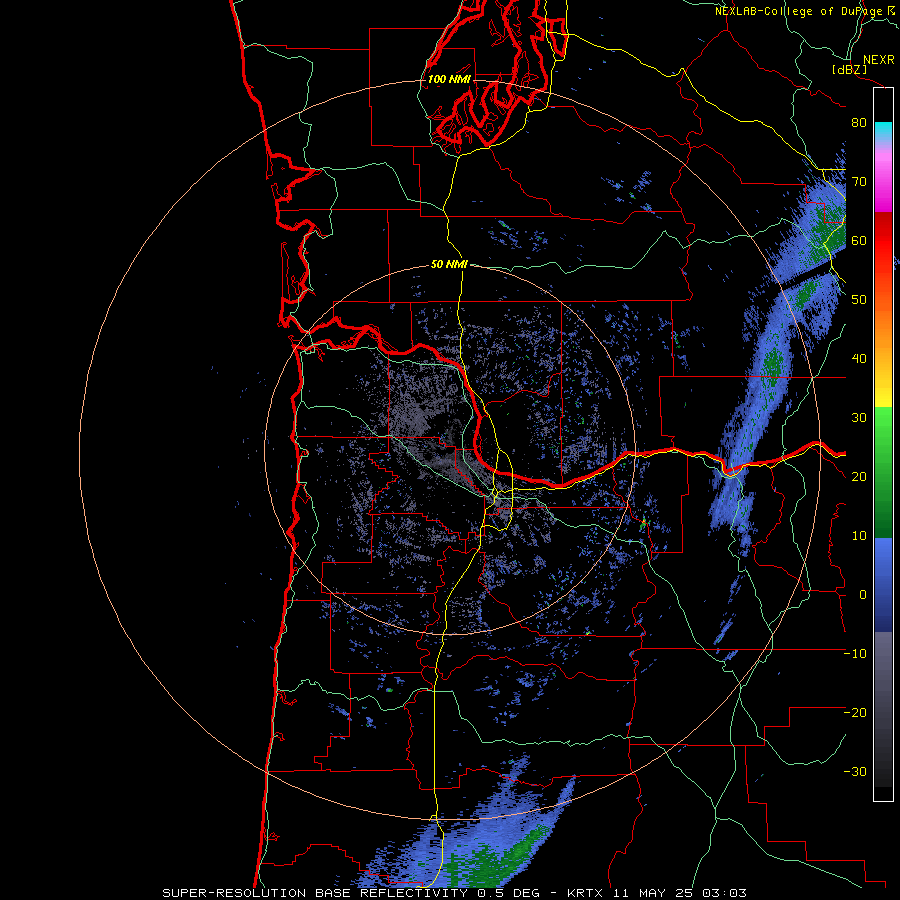Click the 70 value on the dBZ scale
This screenshot has height=900, width=900.
click(x=859, y=182)
